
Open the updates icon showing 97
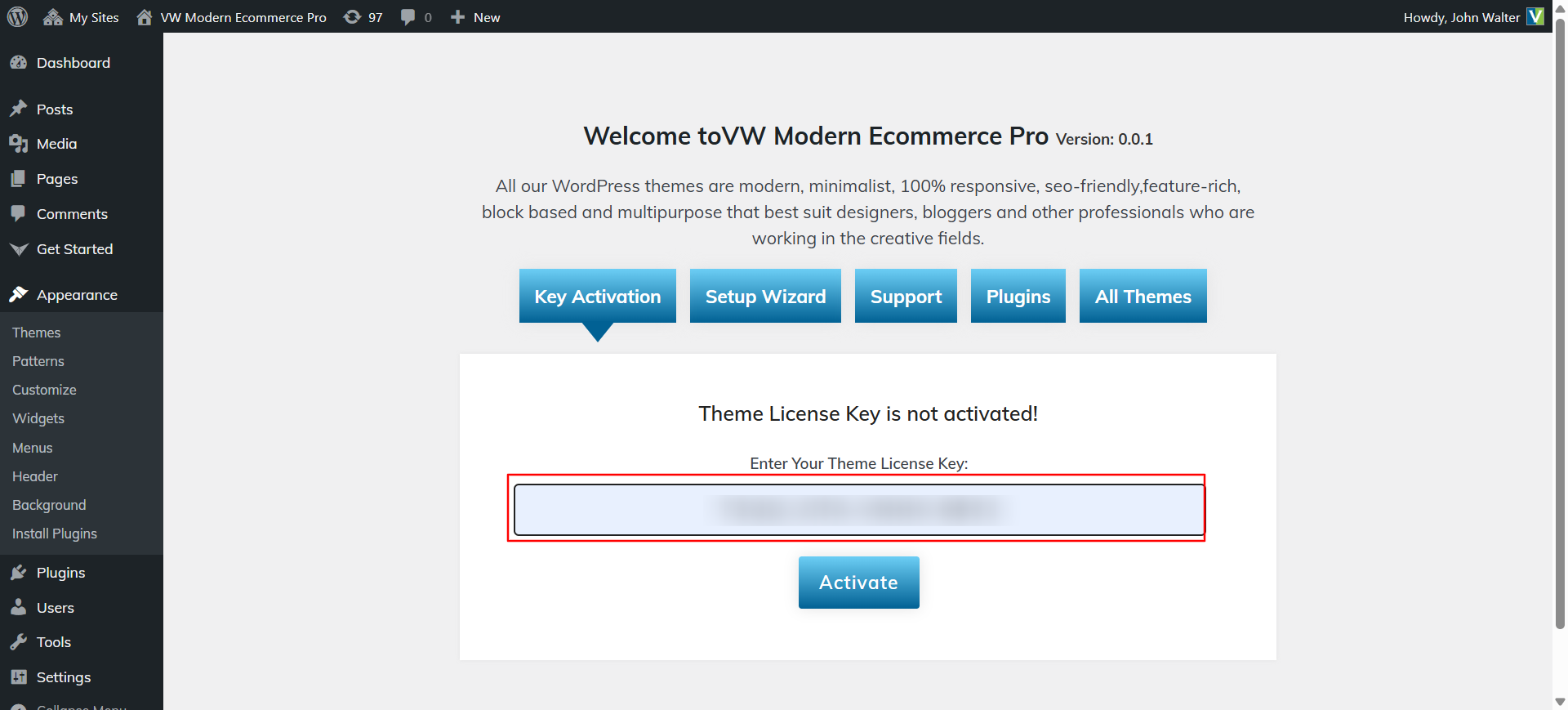coord(352,17)
